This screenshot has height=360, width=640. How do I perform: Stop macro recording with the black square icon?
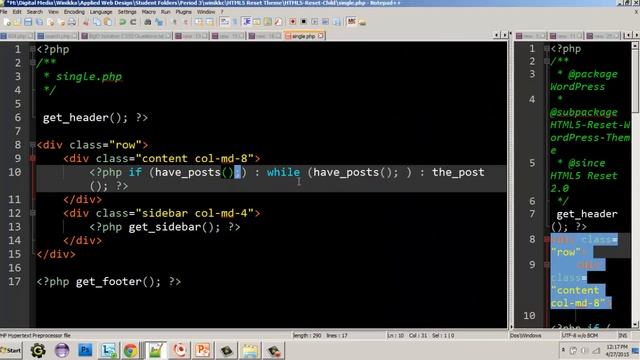pyautogui.click(x=304, y=22)
